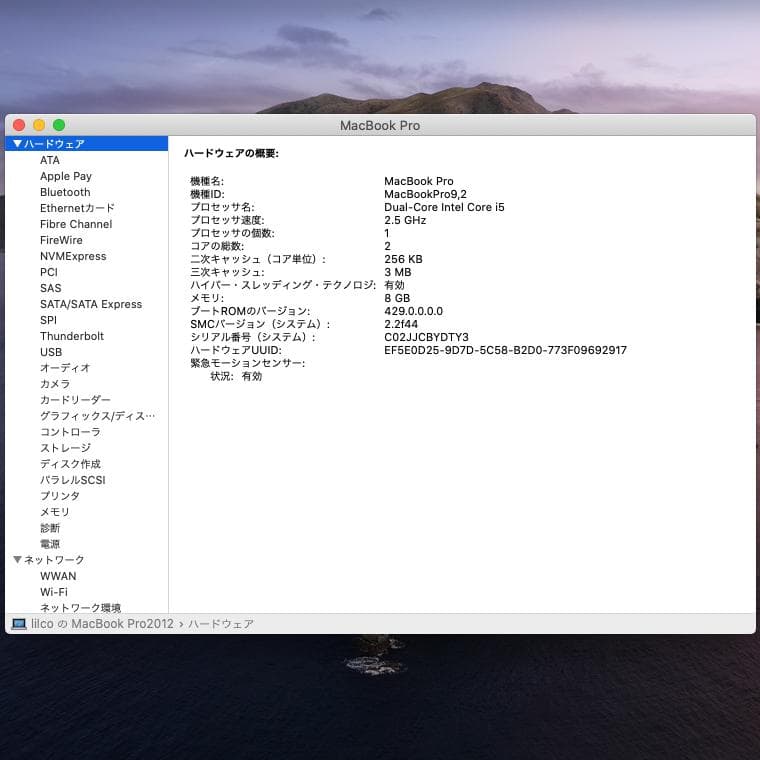Open the Bluetooth section
Image resolution: width=760 pixels, height=760 pixels.
point(65,192)
